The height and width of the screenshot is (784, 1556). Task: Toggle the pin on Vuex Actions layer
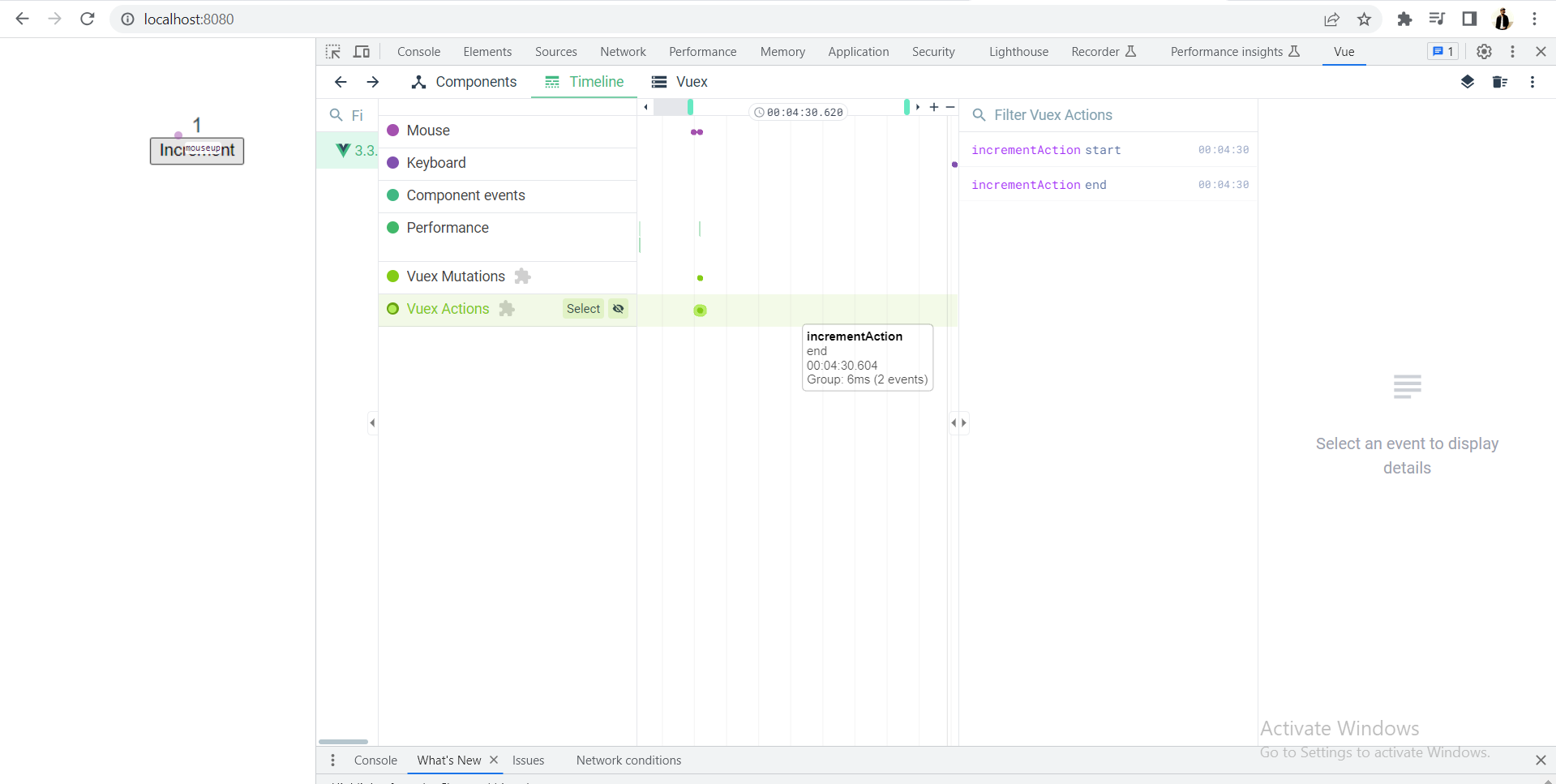click(x=506, y=309)
